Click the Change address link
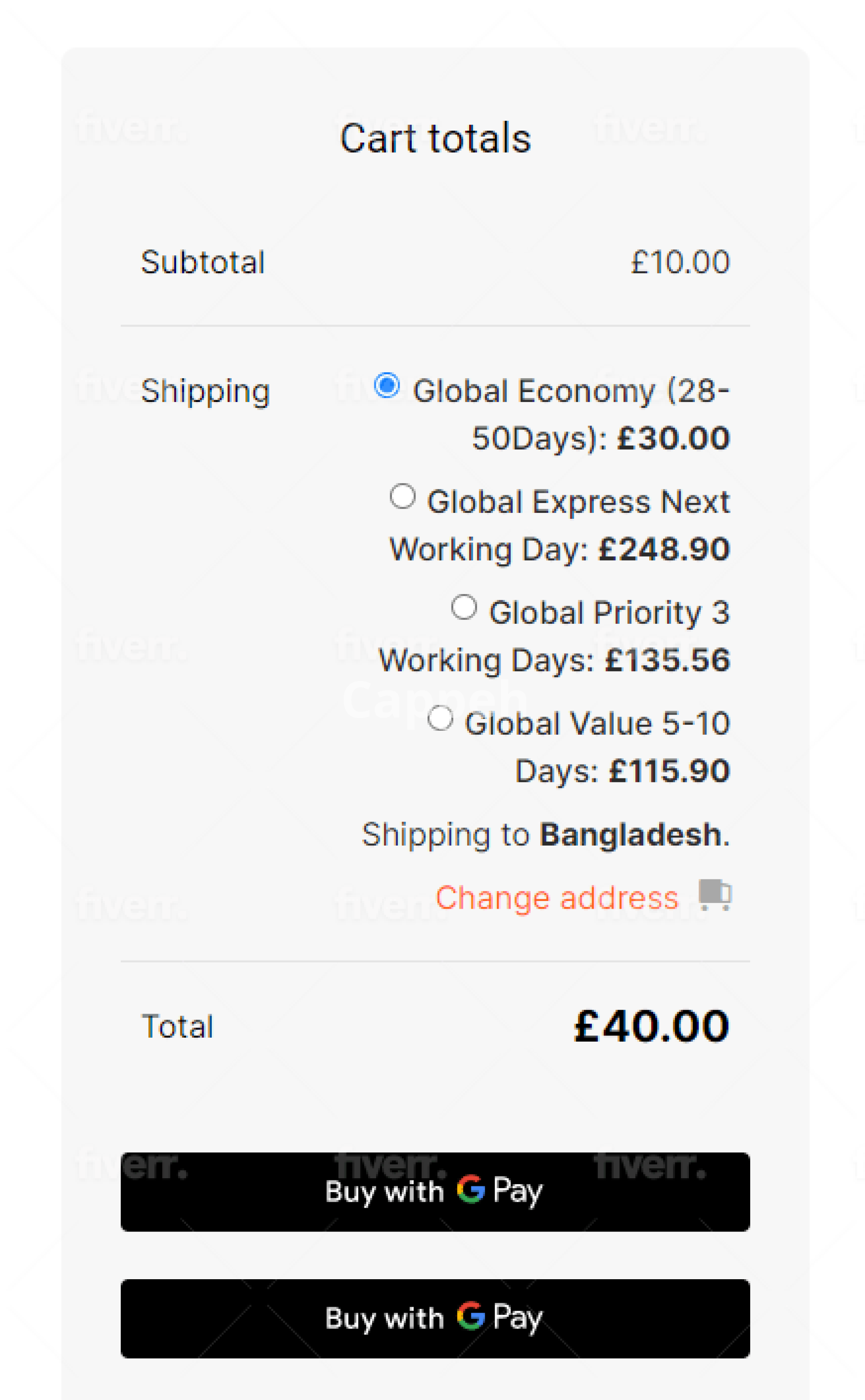865x1400 pixels. (557, 897)
